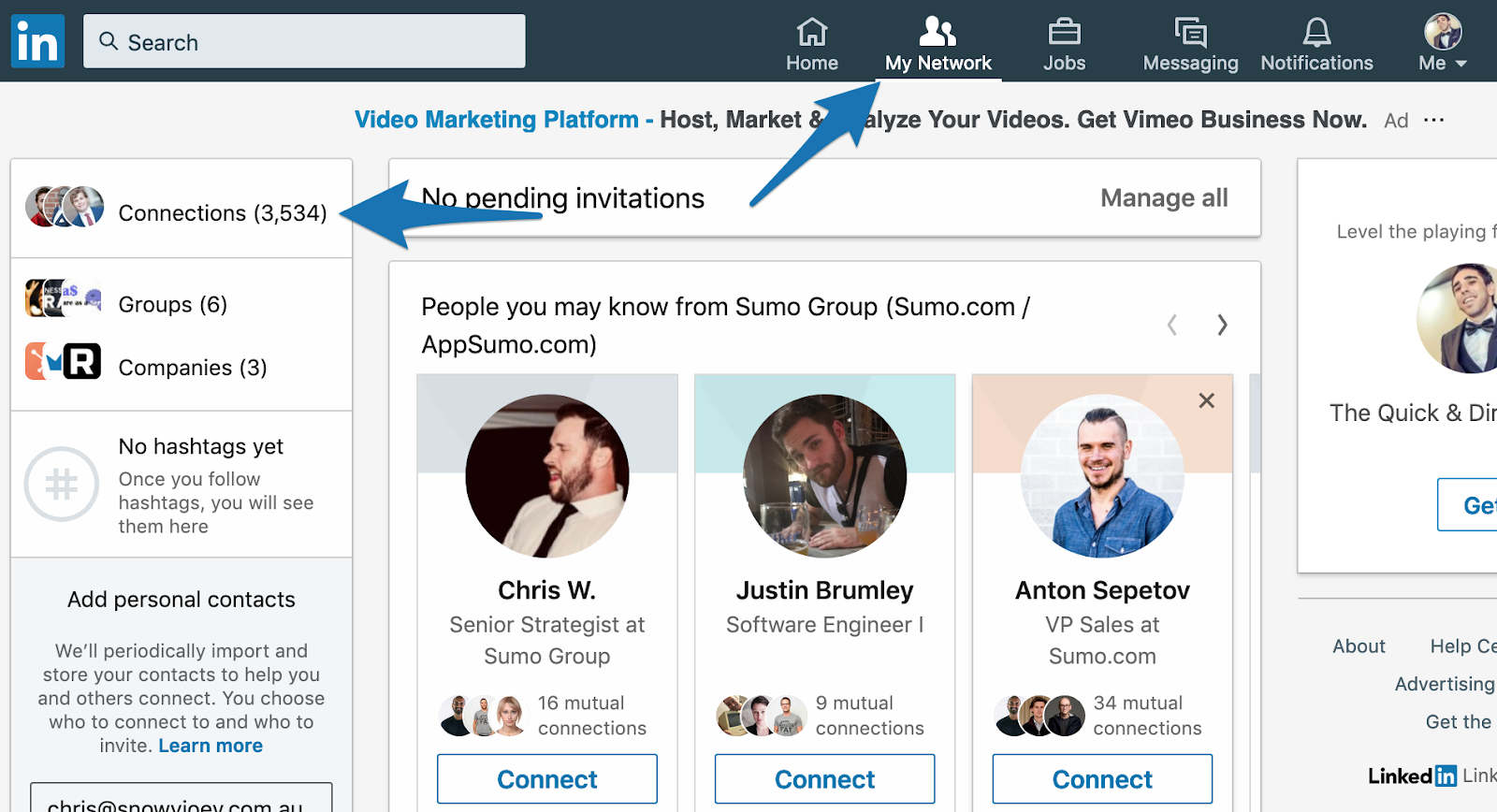Click Manage all invitations
The height and width of the screenshot is (812, 1497).
pyautogui.click(x=1164, y=197)
